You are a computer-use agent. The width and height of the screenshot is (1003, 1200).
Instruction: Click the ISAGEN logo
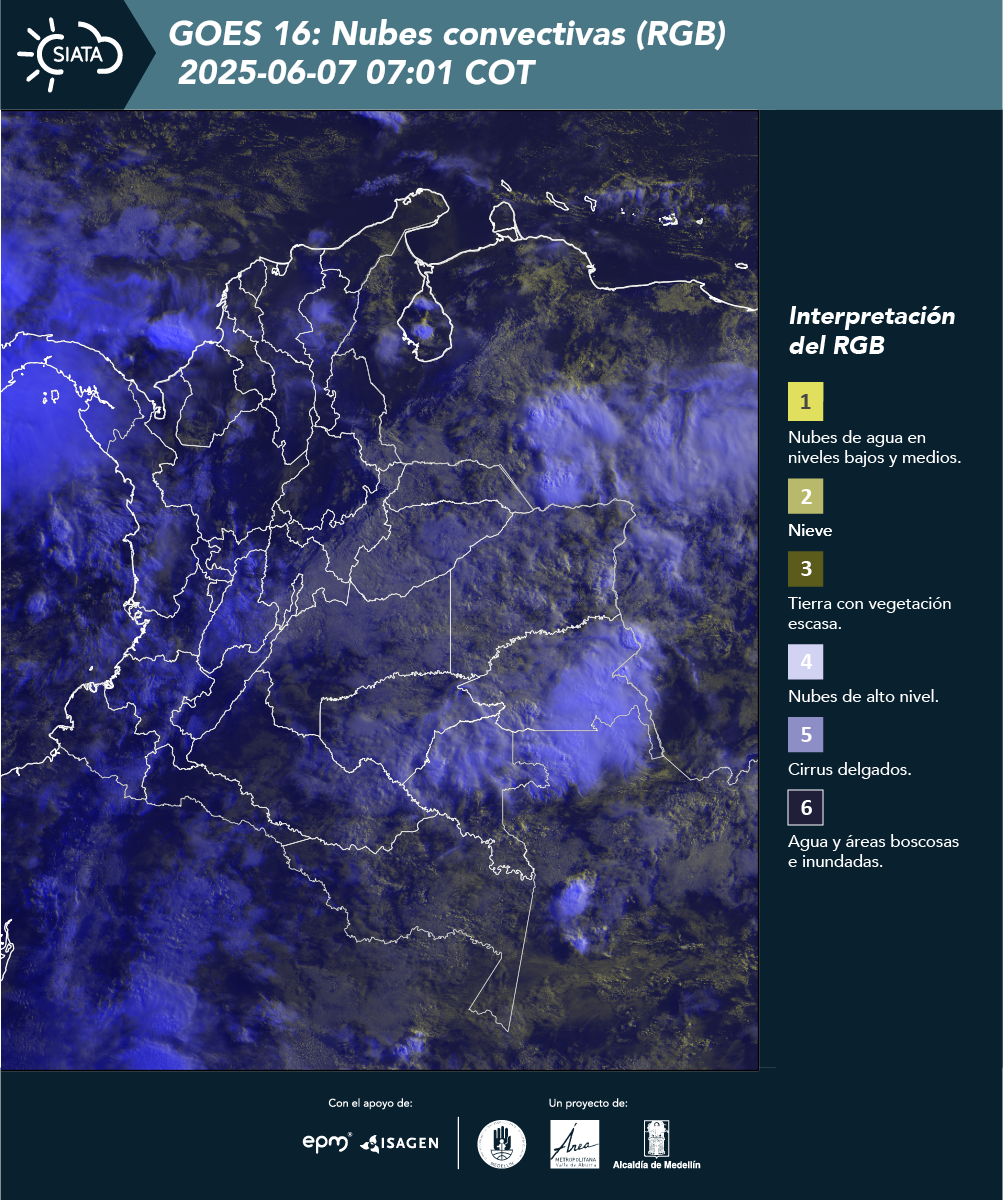pos(400,1143)
